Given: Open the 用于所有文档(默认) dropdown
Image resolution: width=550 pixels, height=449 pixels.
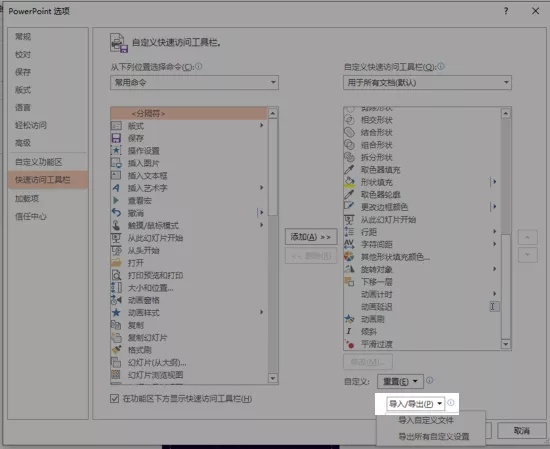Looking at the screenshot, I should 427,83.
